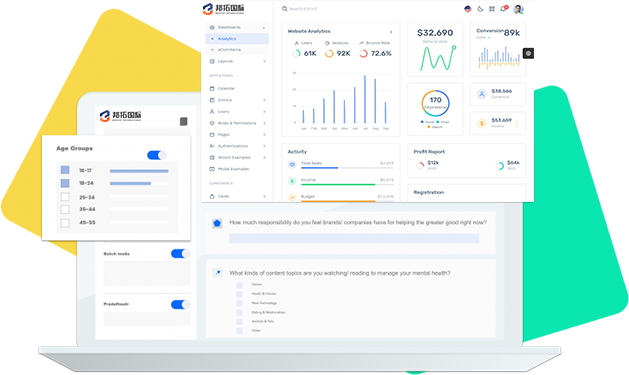Expand the Layouts sidebar submenu

coord(237,61)
